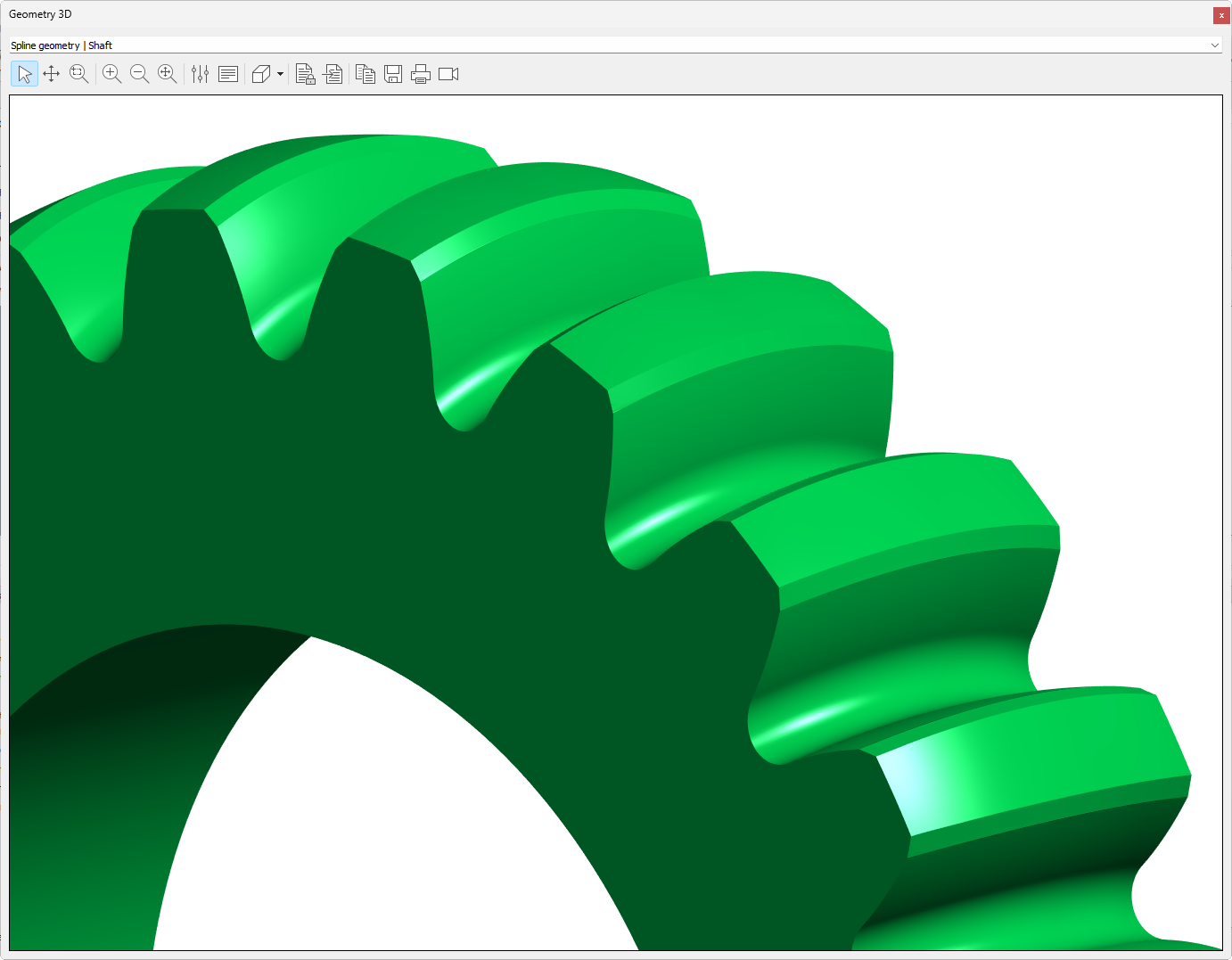Print the 3D geometry view
The width and height of the screenshot is (1232, 960).
tap(421, 74)
